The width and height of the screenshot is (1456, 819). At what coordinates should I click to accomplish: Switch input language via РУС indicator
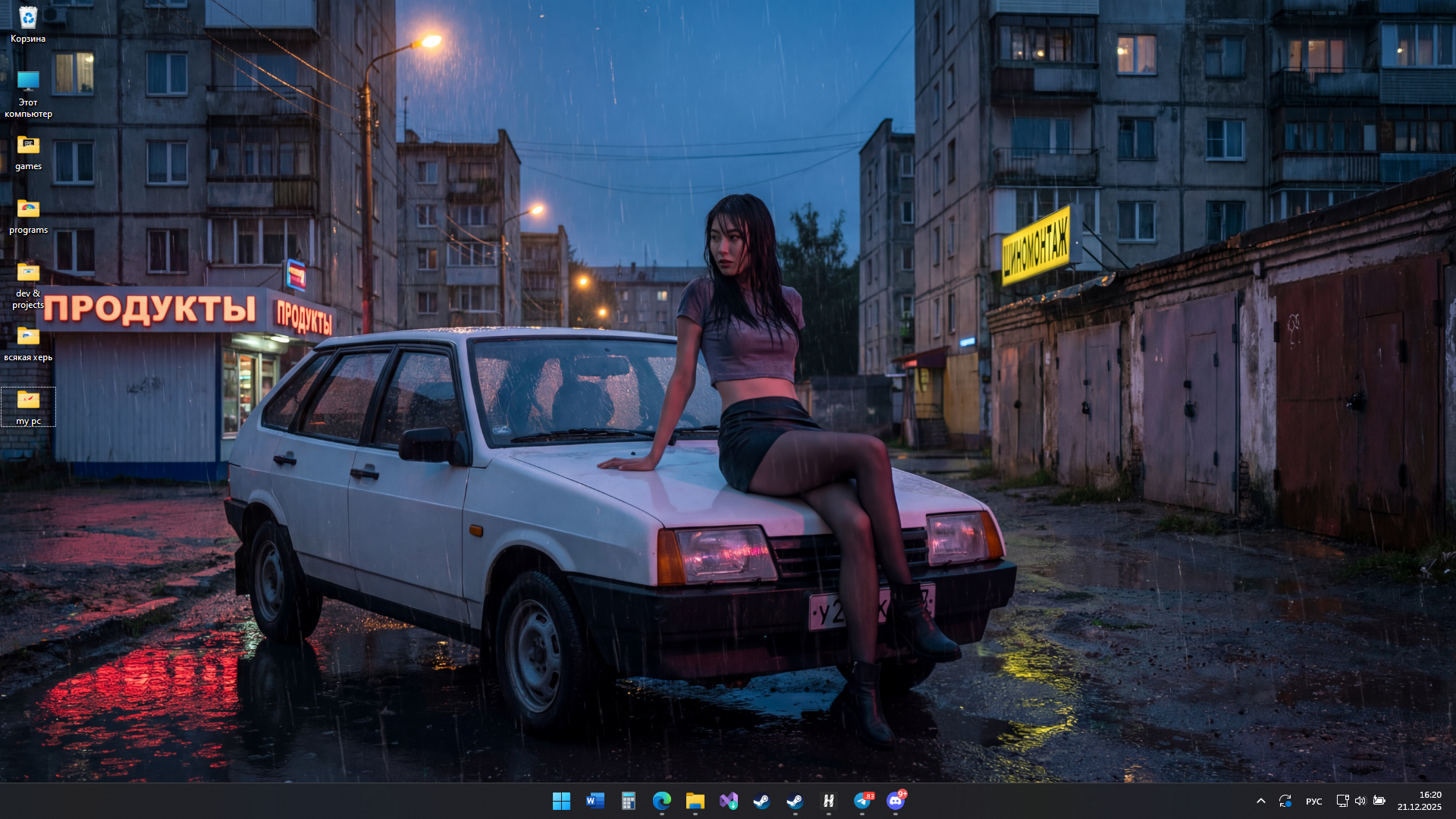1313,802
